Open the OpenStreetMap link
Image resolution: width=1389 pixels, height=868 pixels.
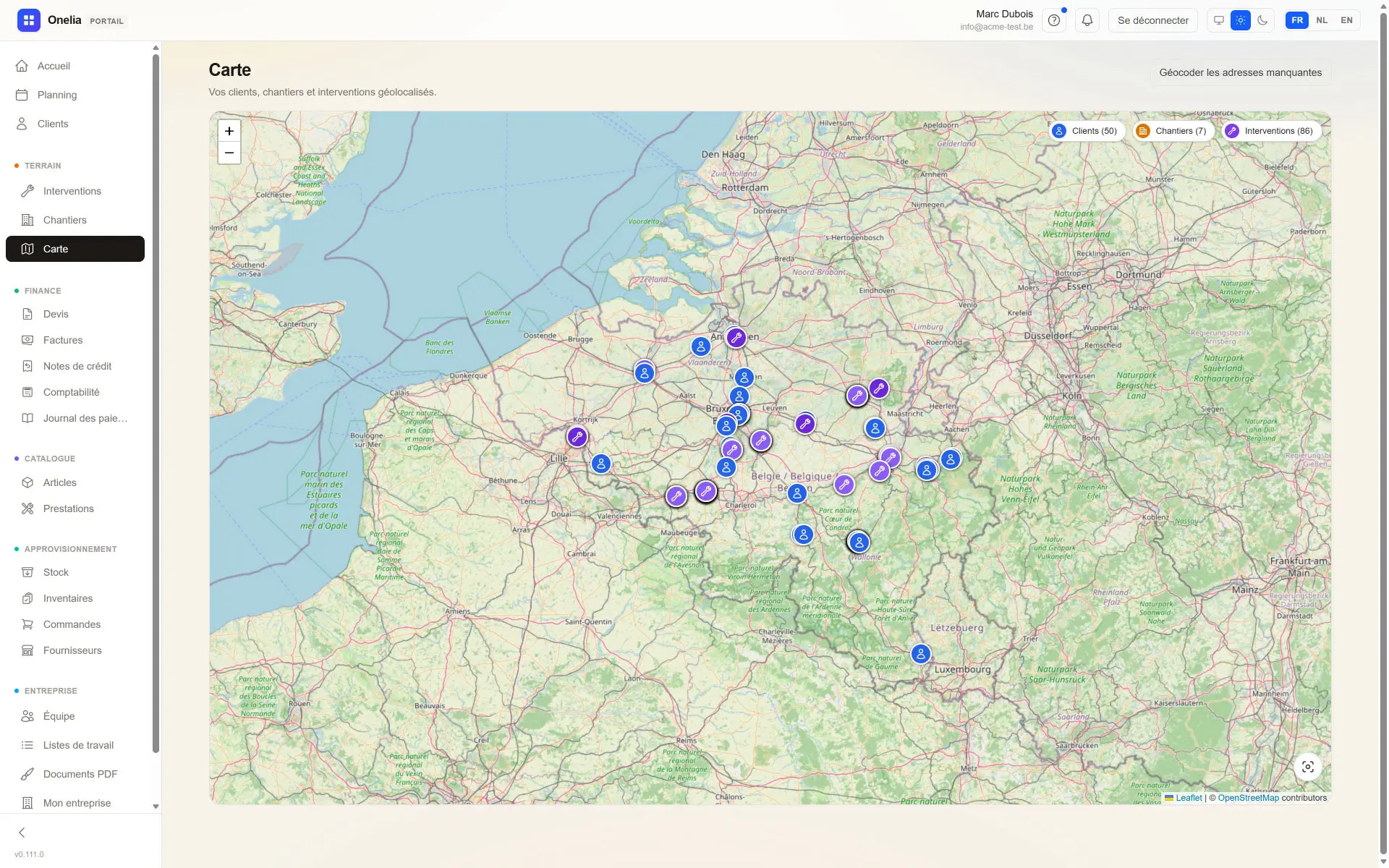pyautogui.click(x=1248, y=798)
